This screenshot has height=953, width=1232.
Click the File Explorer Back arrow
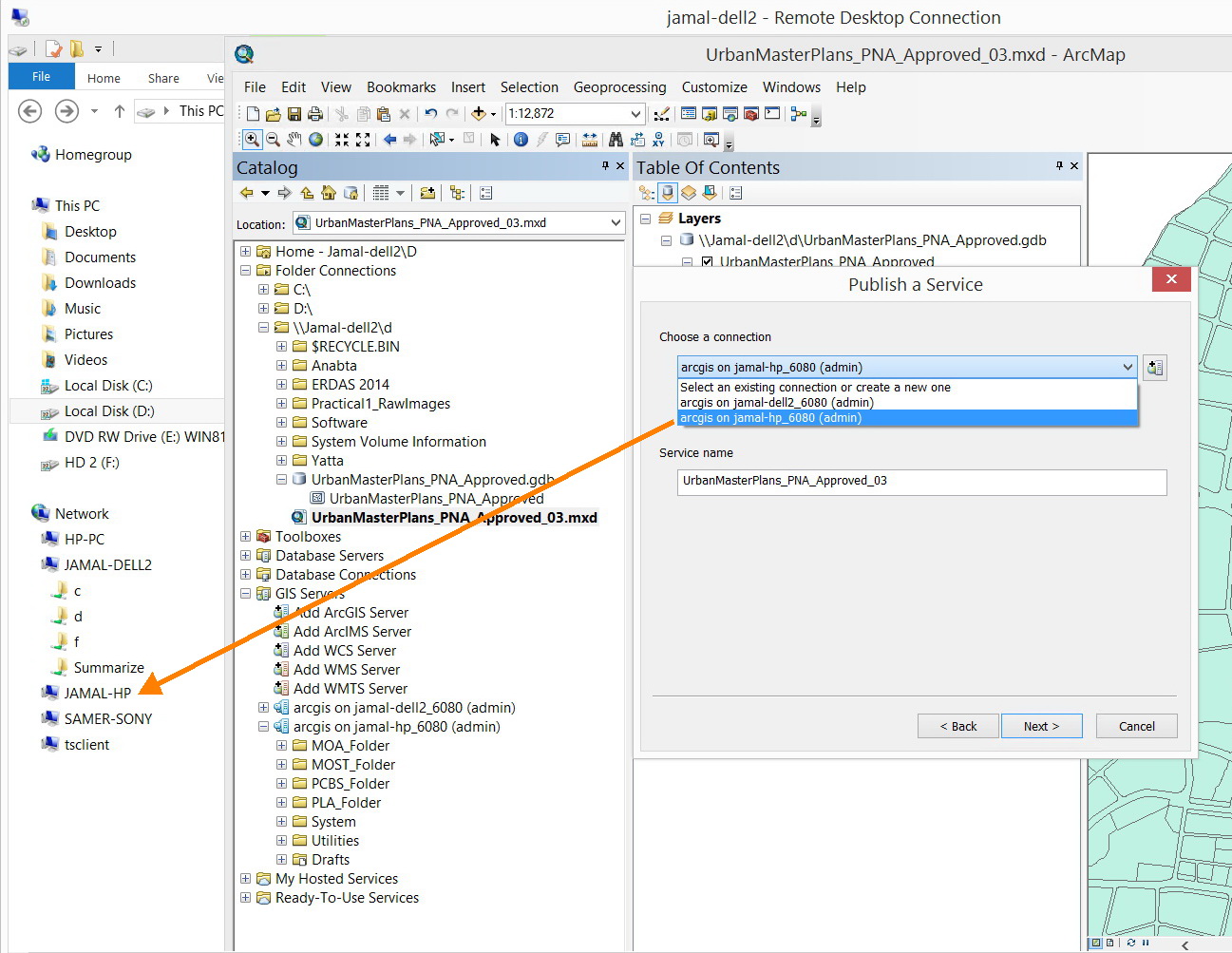(x=30, y=111)
